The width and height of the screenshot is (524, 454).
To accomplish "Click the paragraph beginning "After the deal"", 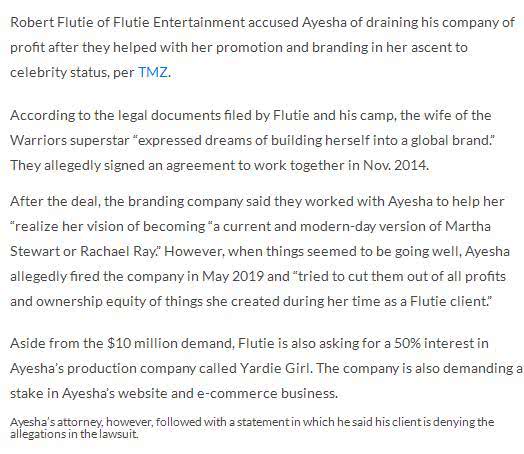I will point(260,251).
